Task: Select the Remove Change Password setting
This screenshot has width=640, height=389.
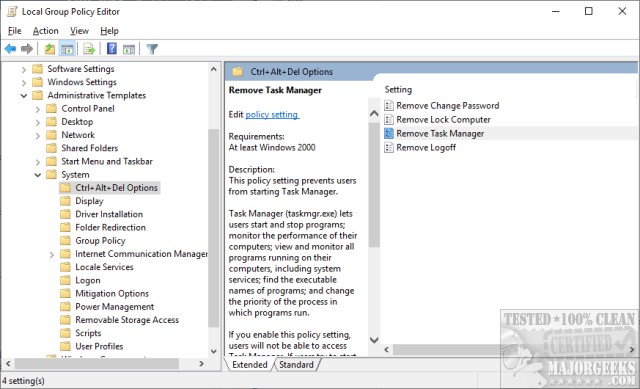Action: 447,106
